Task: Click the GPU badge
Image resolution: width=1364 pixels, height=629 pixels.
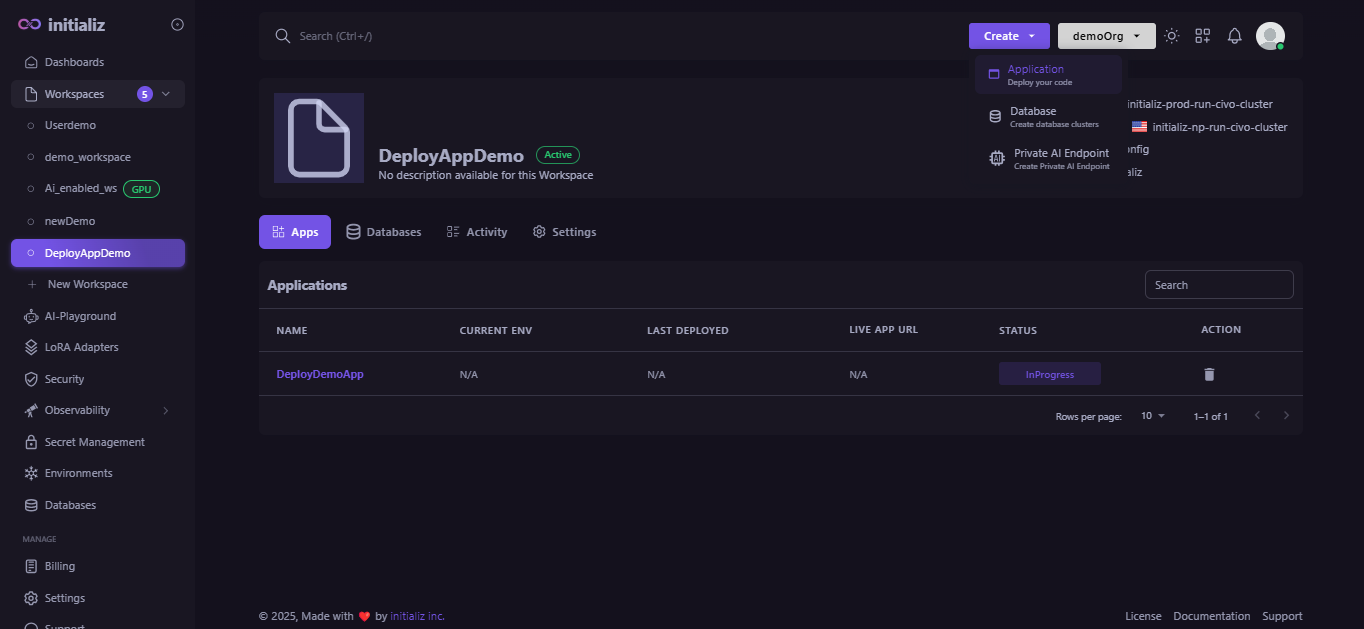Action: (x=142, y=189)
